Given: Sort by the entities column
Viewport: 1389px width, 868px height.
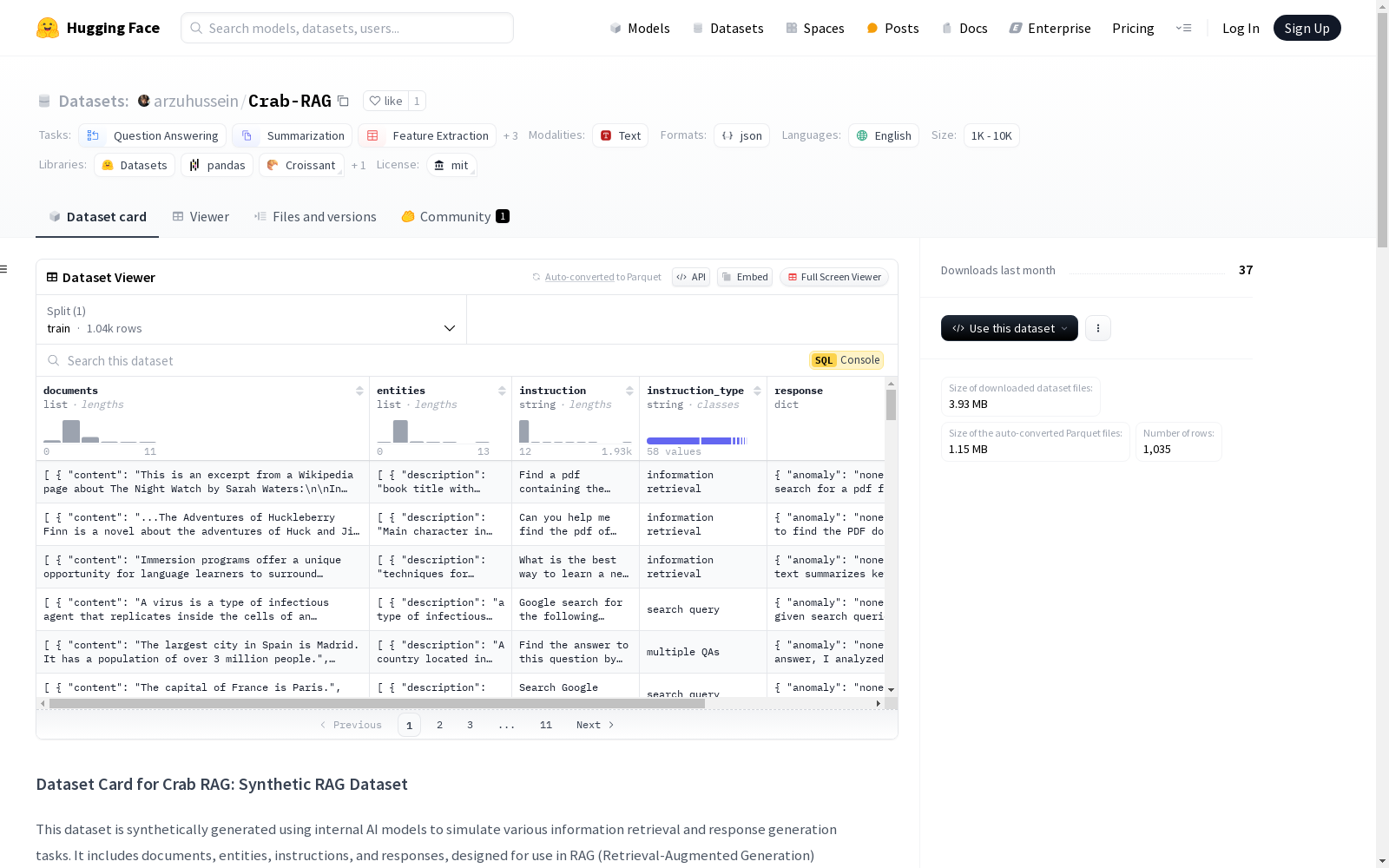Looking at the screenshot, I should pos(502,391).
